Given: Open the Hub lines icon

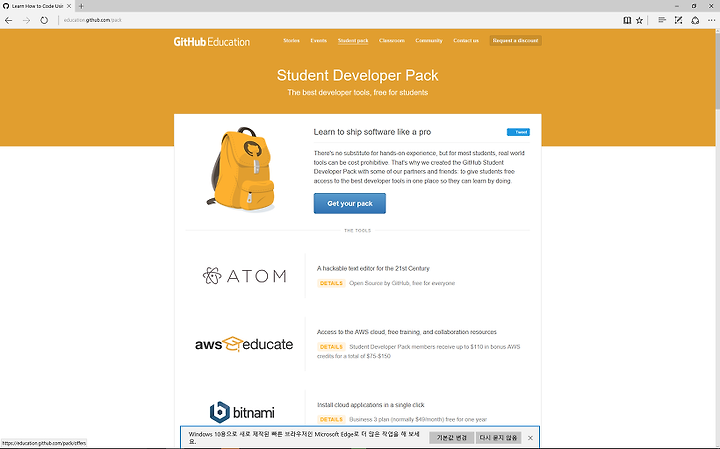Looking at the screenshot, I should click(x=662, y=20).
